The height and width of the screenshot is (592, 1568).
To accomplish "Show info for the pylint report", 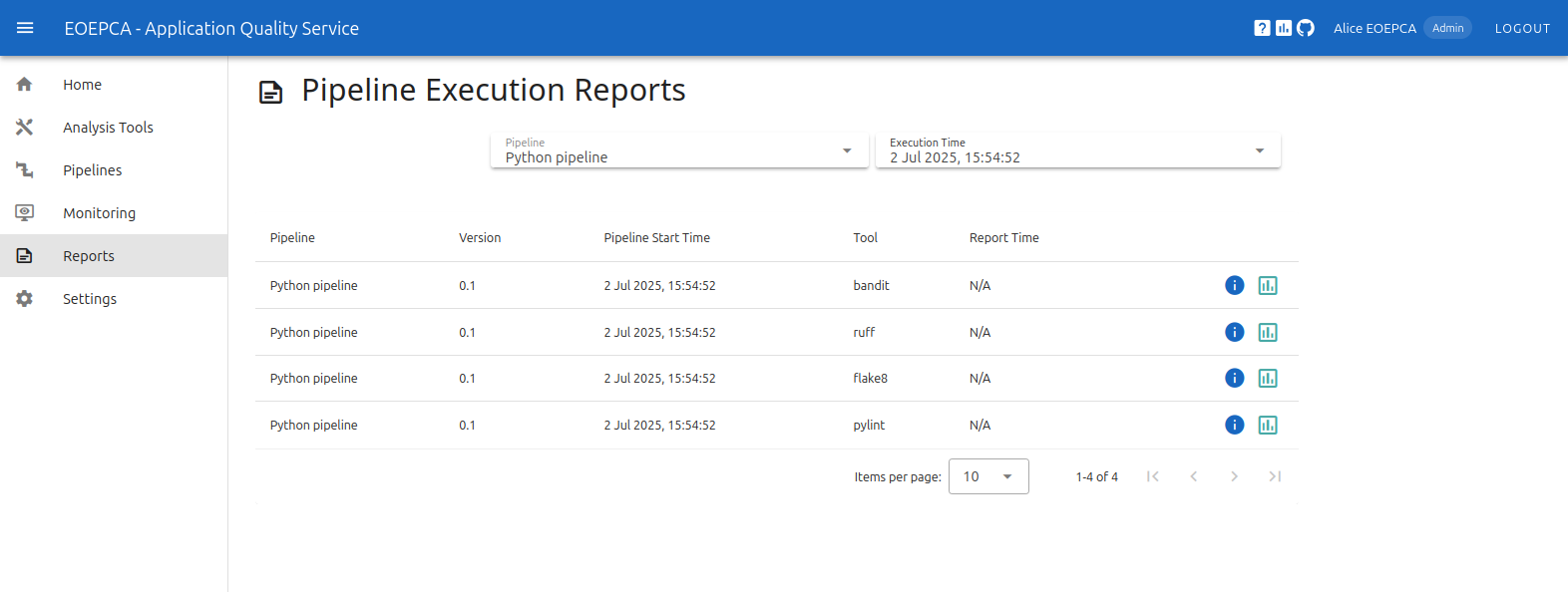I will tap(1235, 425).
